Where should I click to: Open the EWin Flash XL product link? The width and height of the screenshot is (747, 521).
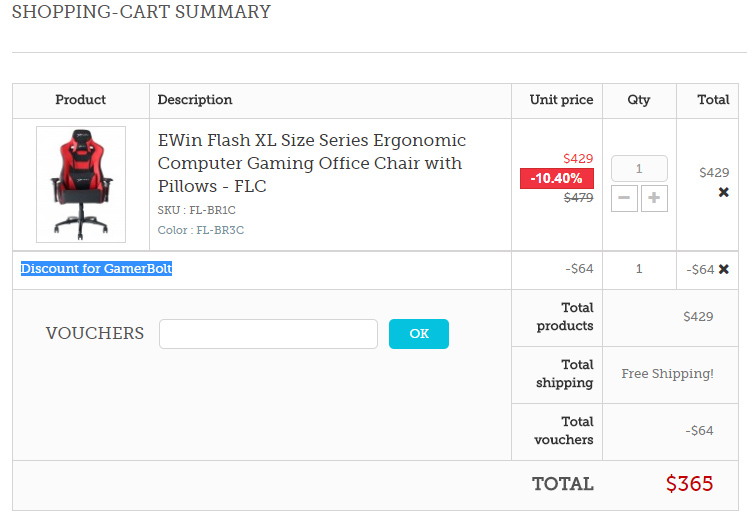point(311,163)
